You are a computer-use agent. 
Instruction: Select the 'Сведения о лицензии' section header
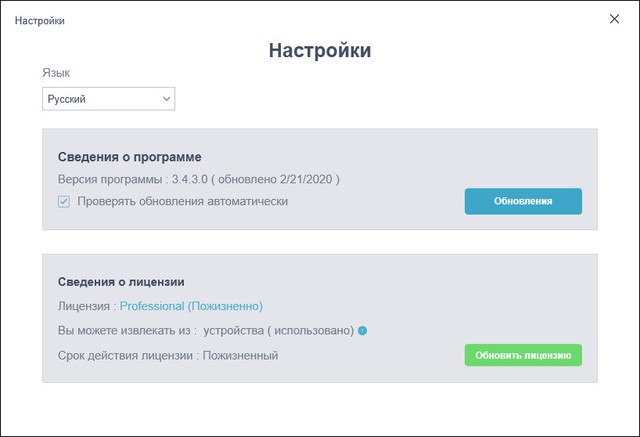coord(122,282)
